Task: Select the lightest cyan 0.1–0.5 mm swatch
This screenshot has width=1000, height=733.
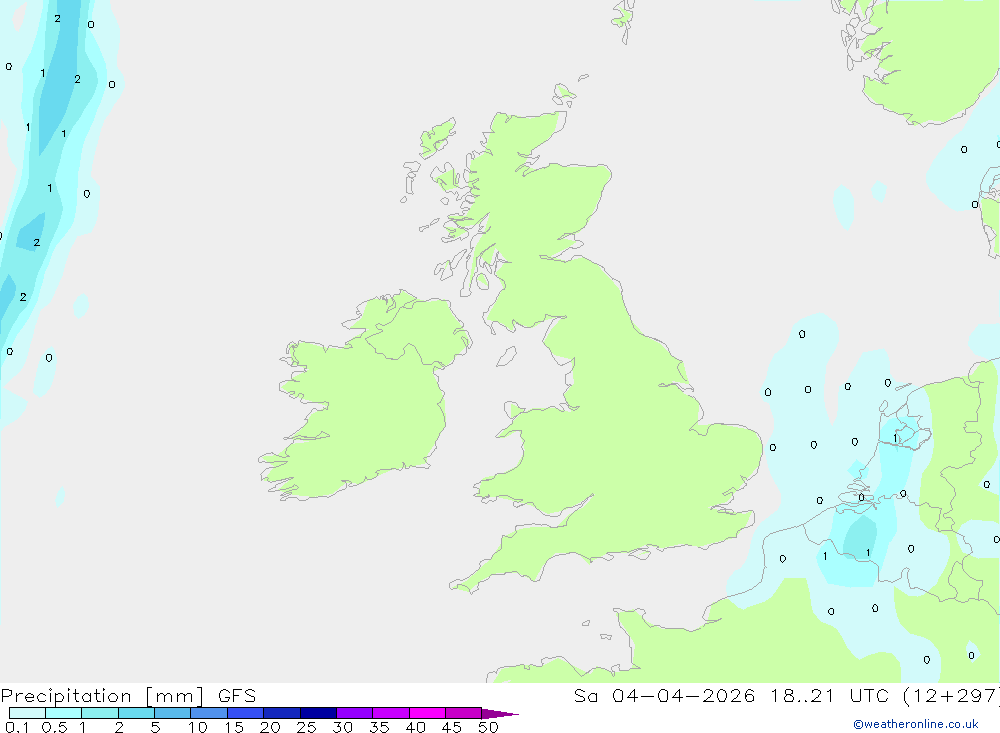Action: click(x=27, y=713)
